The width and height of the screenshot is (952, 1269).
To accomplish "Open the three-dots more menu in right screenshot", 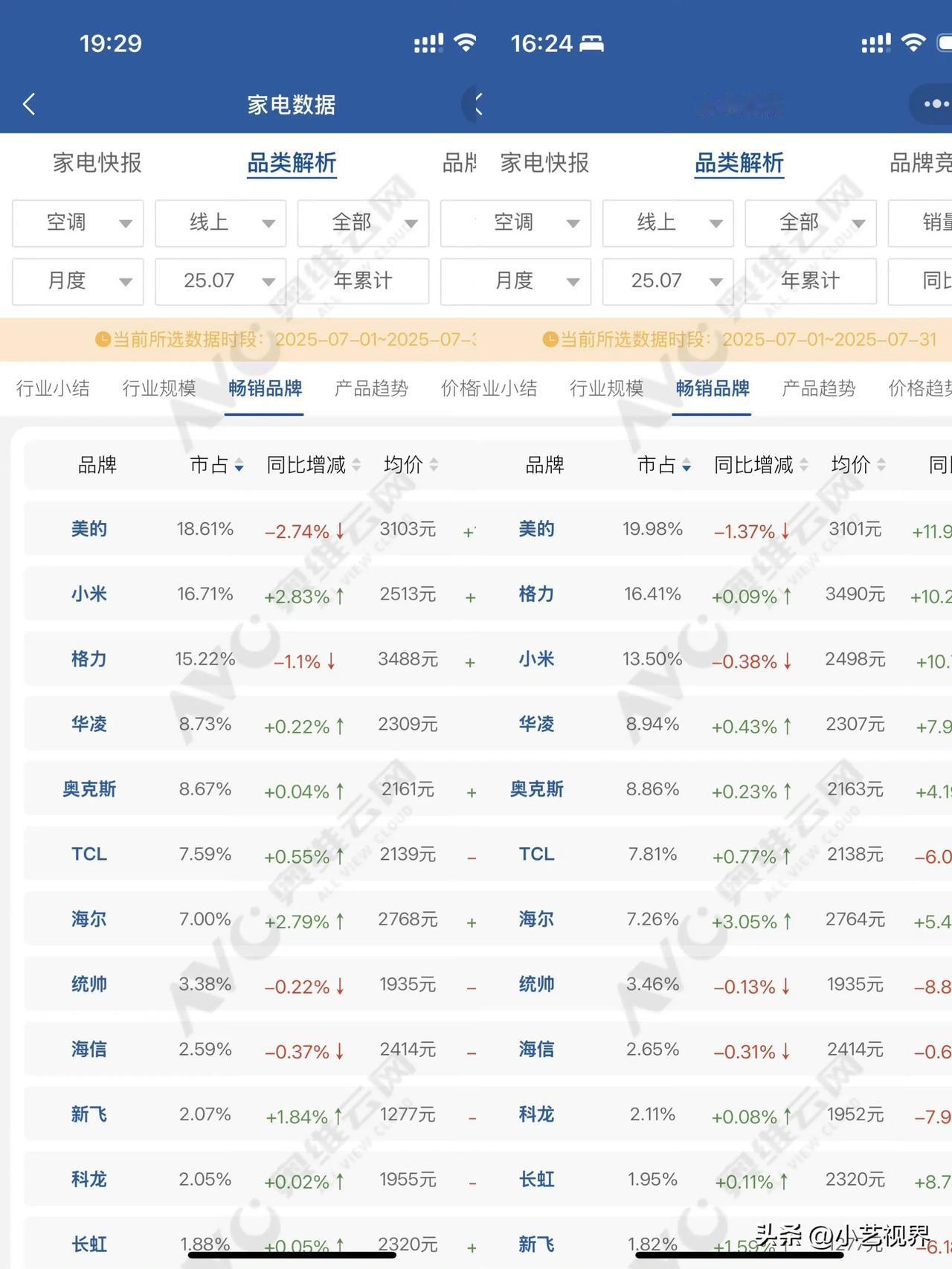I will [x=935, y=104].
